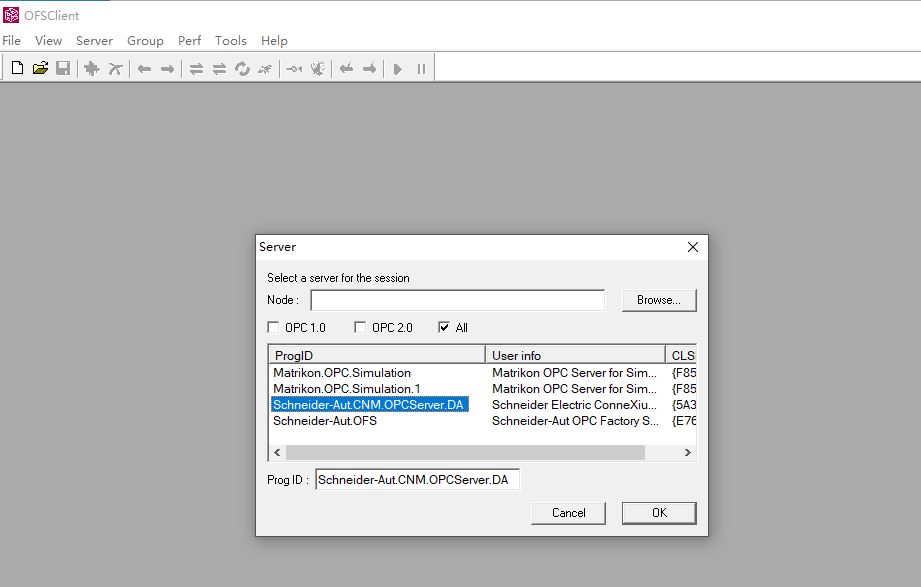Uncheck the All checkbox
The image size is (921, 587).
444,327
